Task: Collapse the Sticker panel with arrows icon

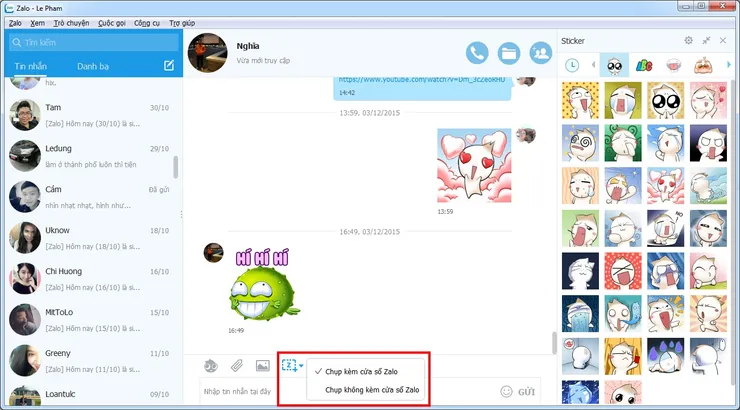Action: pyautogui.click(x=706, y=41)
